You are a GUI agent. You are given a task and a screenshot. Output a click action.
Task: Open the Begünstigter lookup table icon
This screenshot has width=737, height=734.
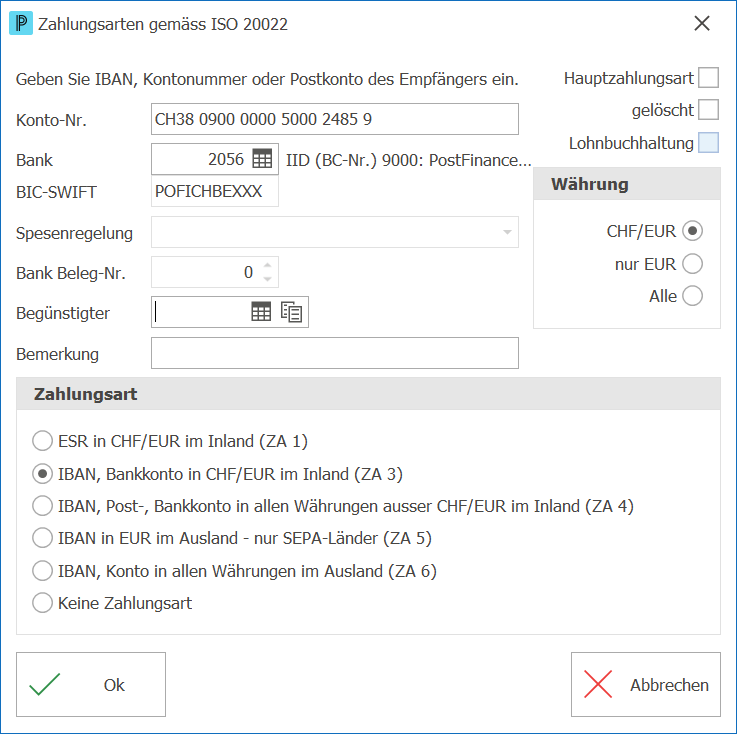pyautogui.click(x=261, y=312)
